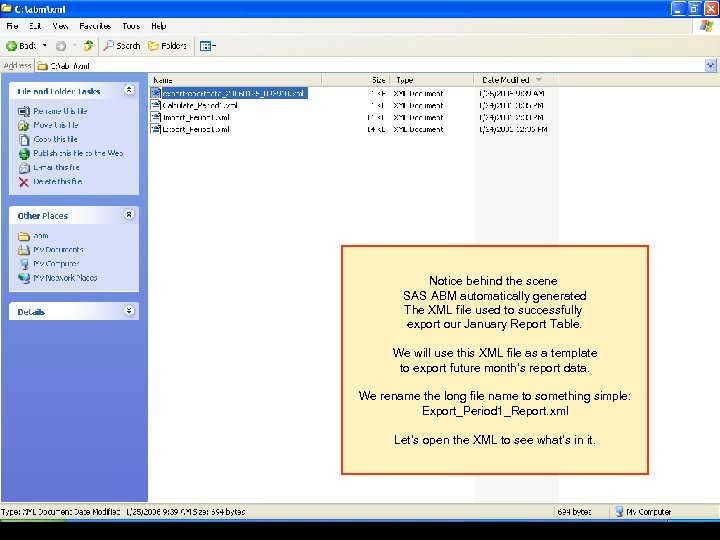Viewport: 720px width, 540px height.
Task: Open the Tools menu
Action: point(131,26)
